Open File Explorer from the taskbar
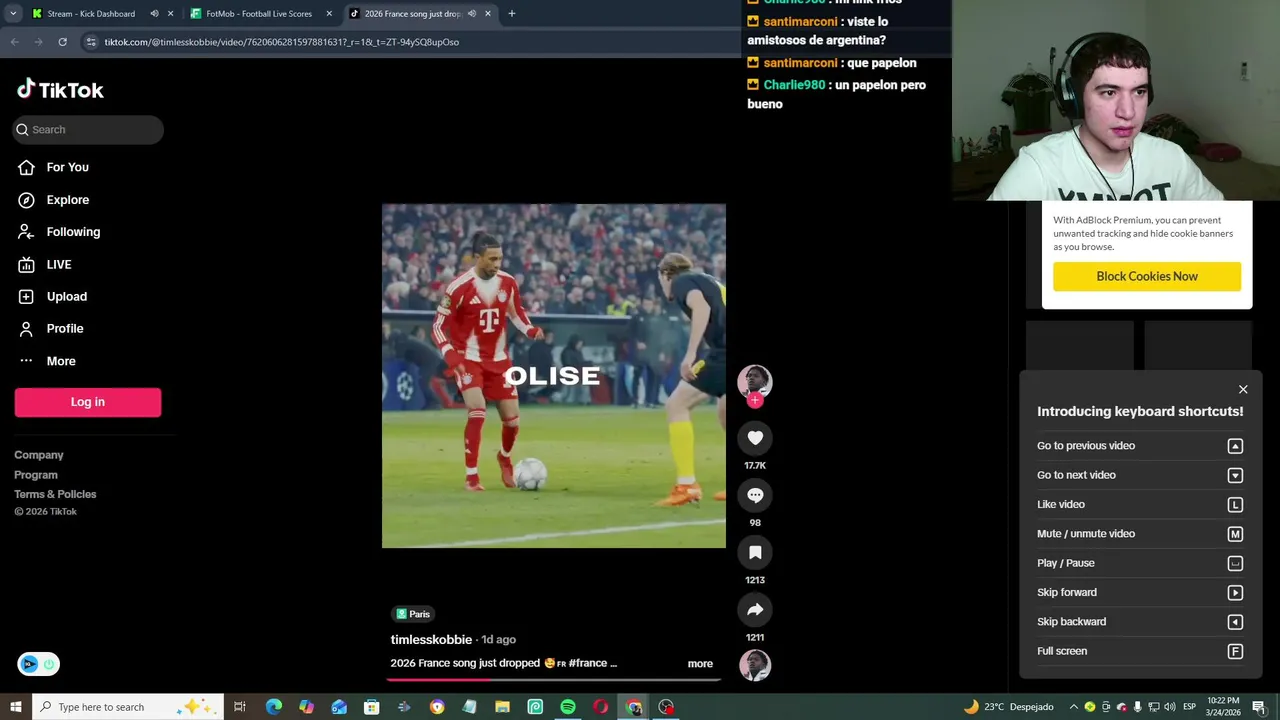The image size is (1280, 720). coord(502,707)
